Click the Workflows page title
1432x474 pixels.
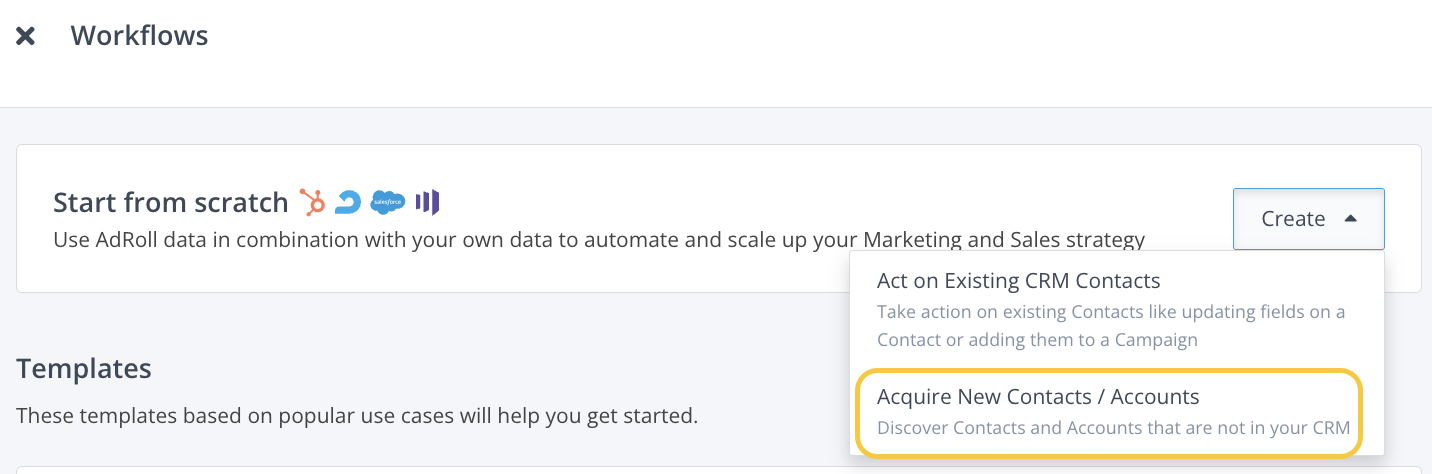[x=139, y=36]
